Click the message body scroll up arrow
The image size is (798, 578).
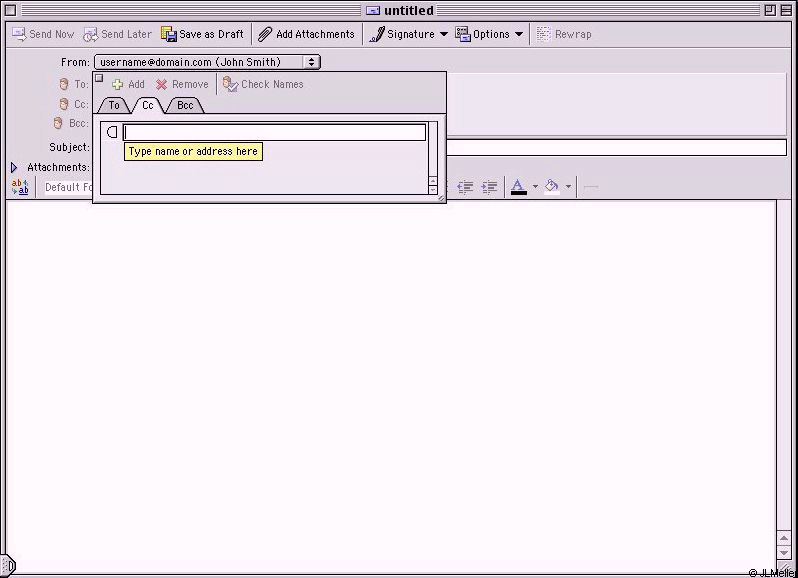[784, 538]
